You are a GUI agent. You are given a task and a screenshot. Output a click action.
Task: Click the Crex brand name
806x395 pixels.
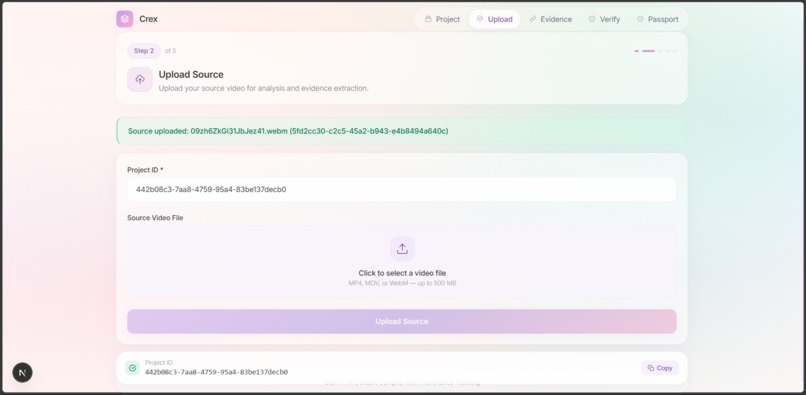149,19
